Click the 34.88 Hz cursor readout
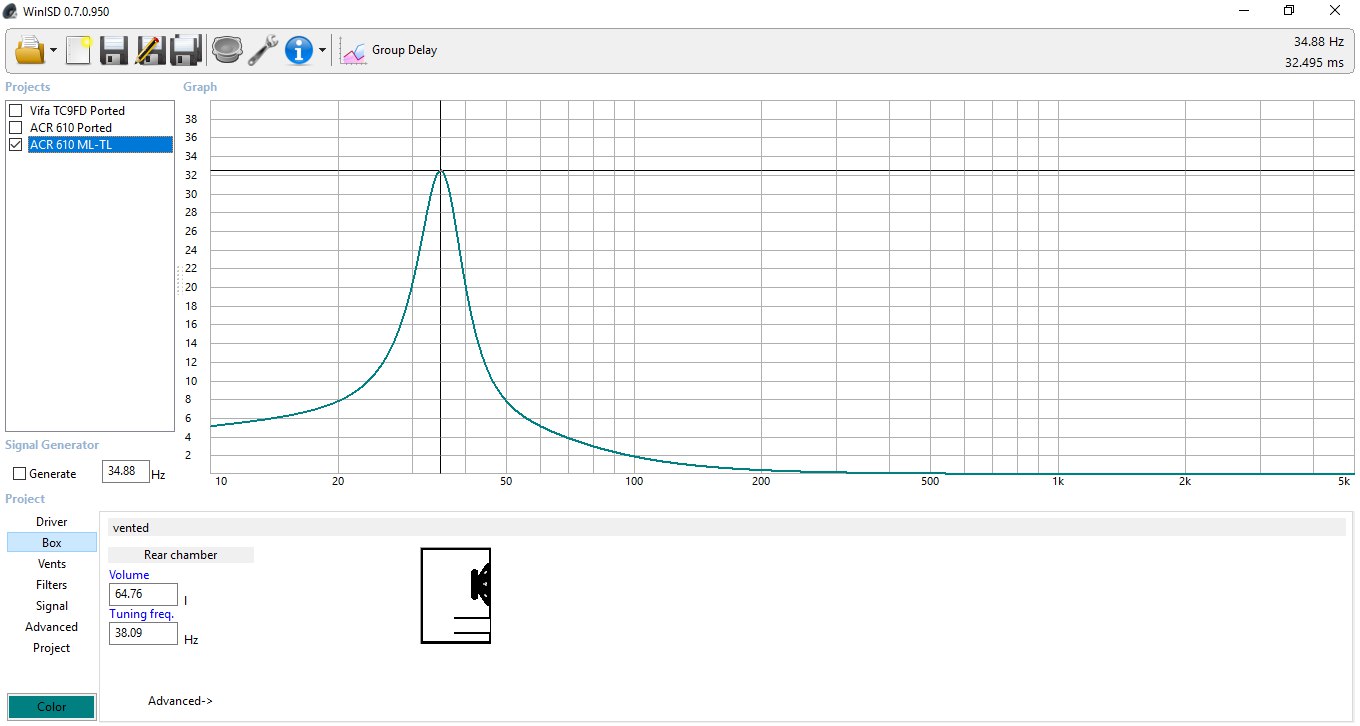The image size is (1360, 726). click(1318, 42)
